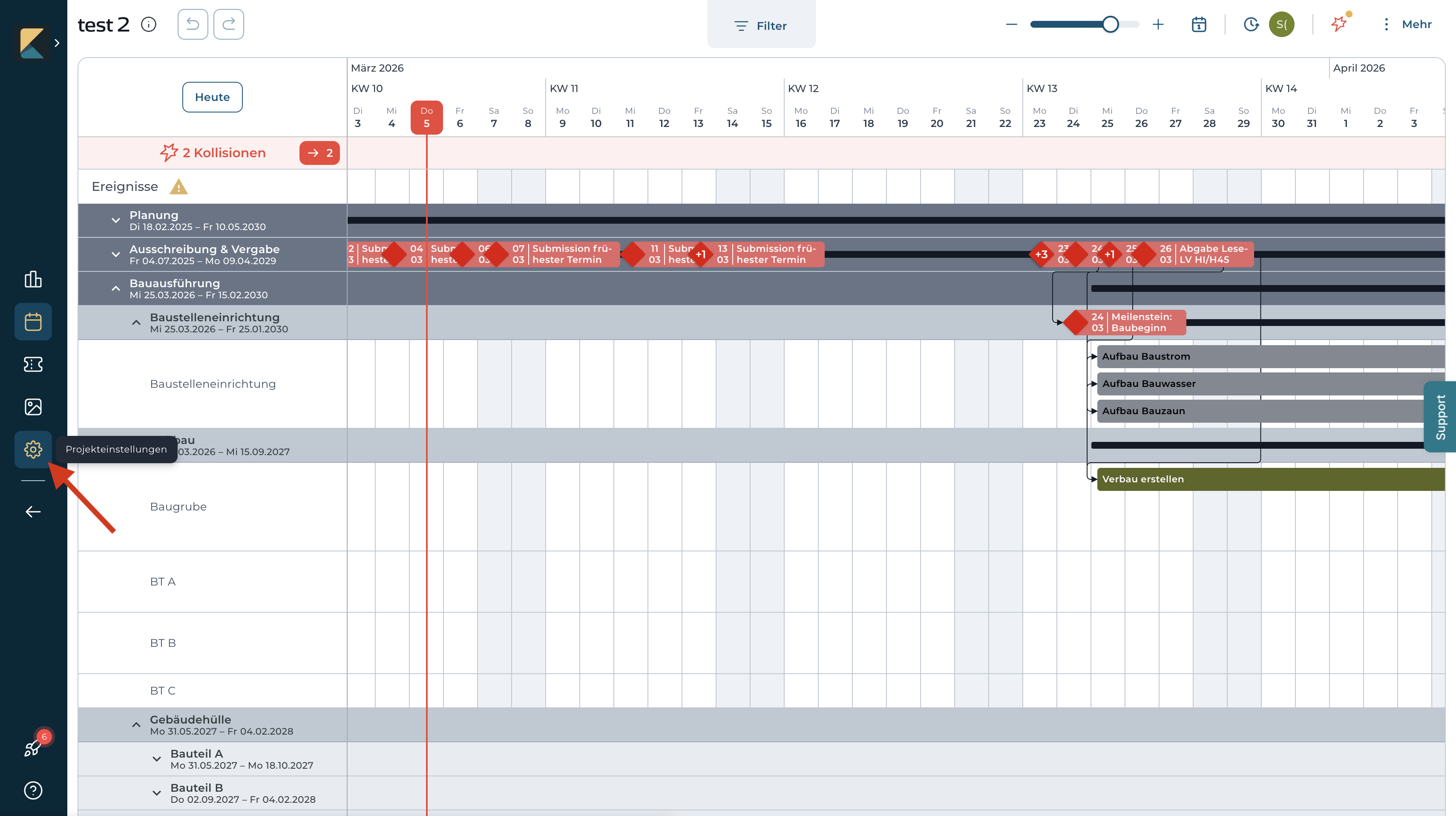Collapse the Bauausführung group
This screenshot has height=816, width=1456.
tap(115, 288)
